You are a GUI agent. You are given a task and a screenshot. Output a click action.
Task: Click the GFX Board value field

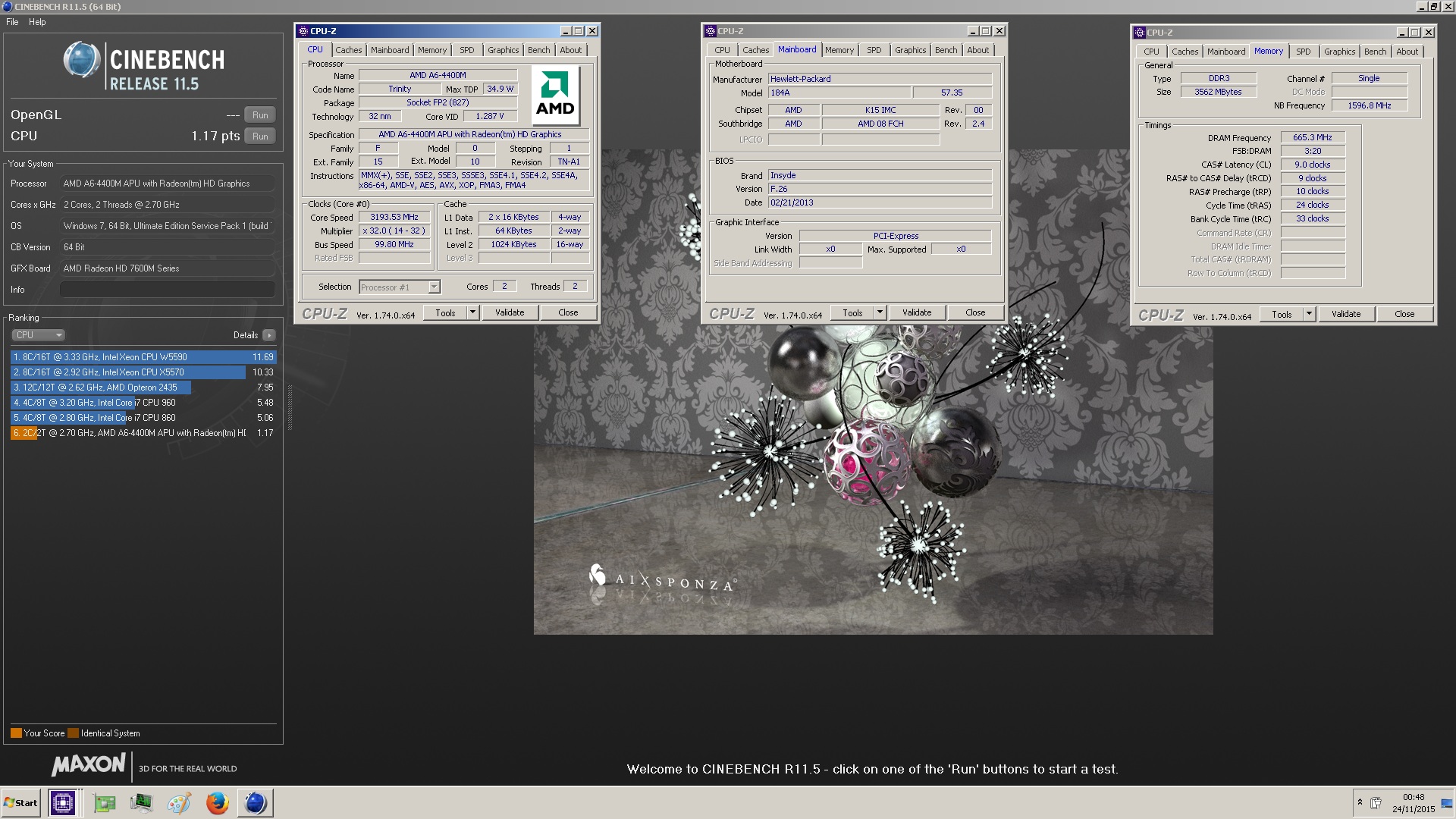168,268
